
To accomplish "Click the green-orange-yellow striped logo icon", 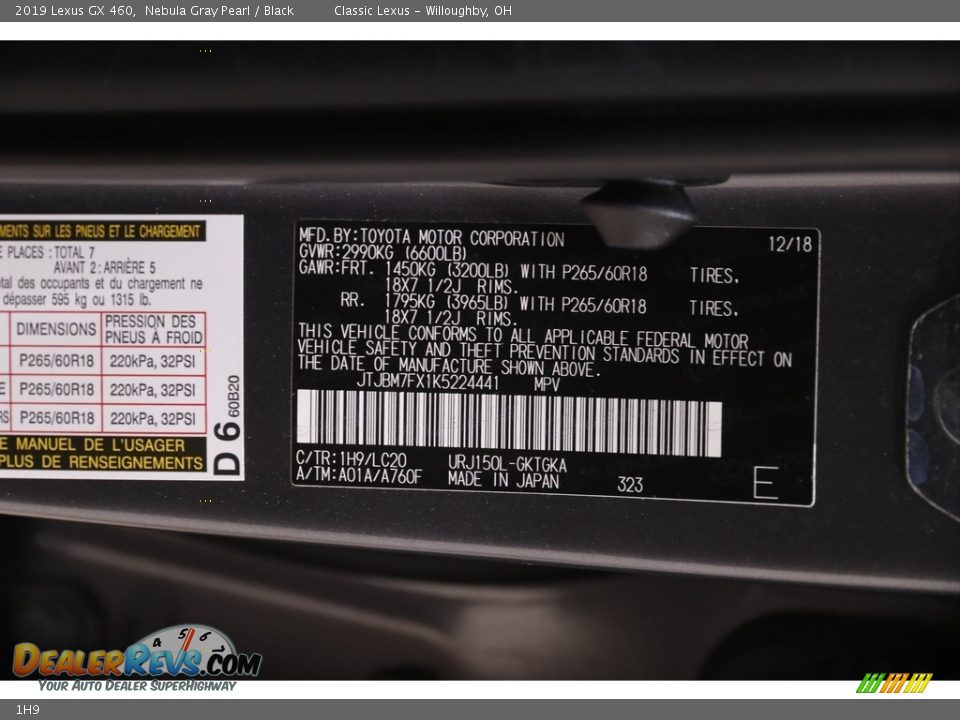I will pos(894,683).
